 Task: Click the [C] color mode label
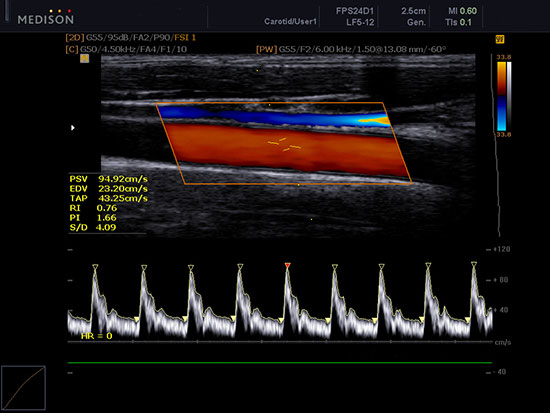coord(72,49)
